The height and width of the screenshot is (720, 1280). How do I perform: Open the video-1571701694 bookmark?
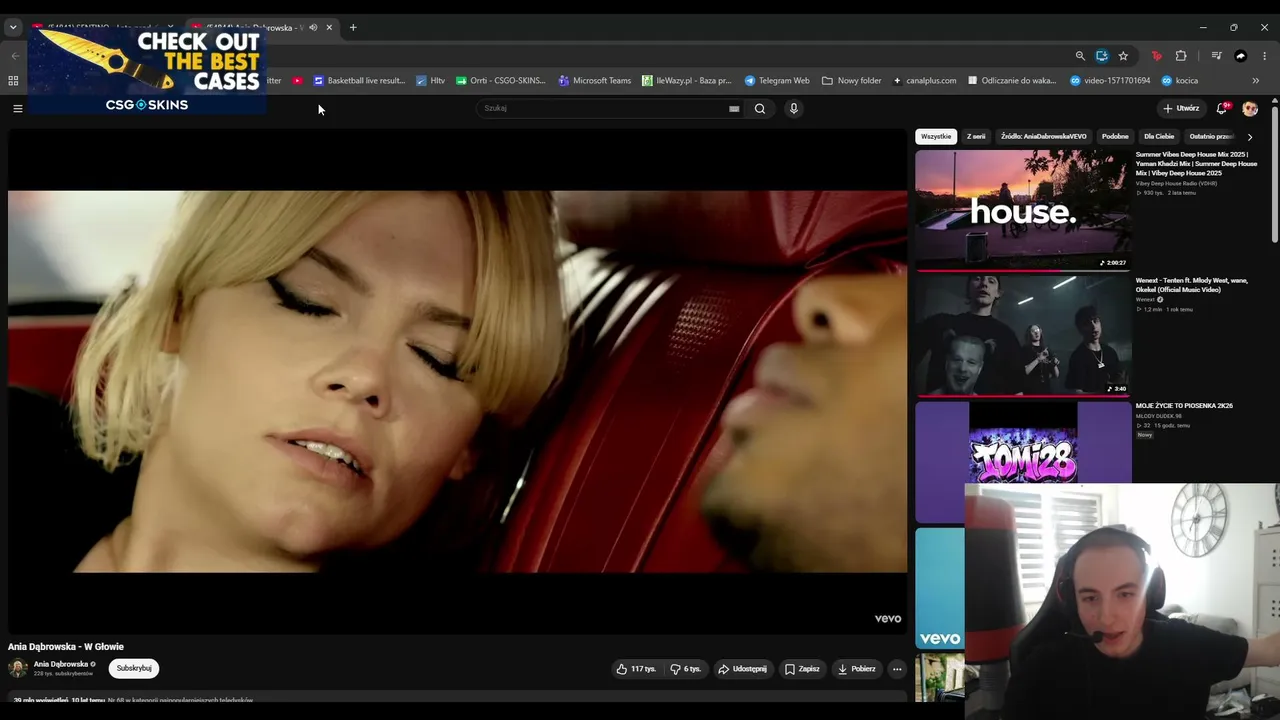click(1110, 81)
